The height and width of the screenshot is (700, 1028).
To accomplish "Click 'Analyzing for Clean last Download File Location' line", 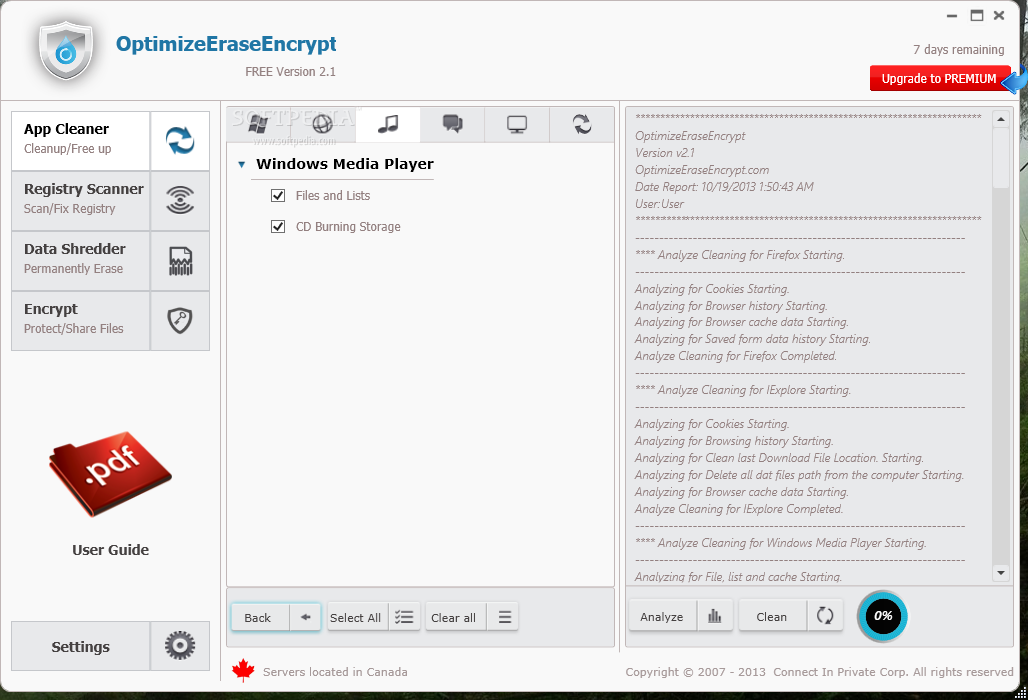I will click(779, 458).
